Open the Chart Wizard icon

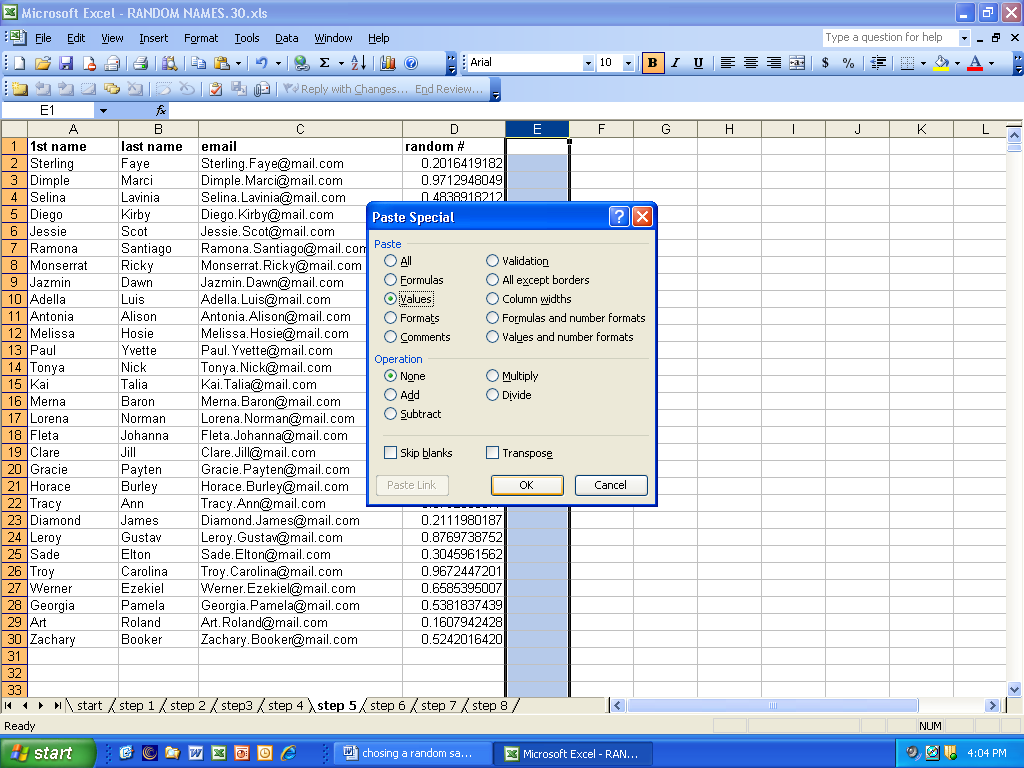point(388,63)
